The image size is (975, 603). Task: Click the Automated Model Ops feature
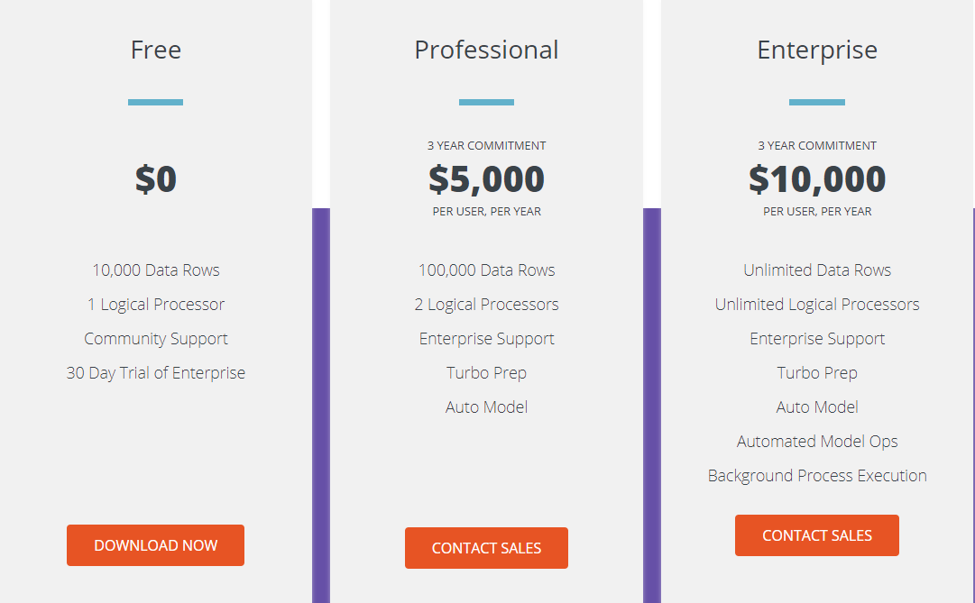click(817, 441)
